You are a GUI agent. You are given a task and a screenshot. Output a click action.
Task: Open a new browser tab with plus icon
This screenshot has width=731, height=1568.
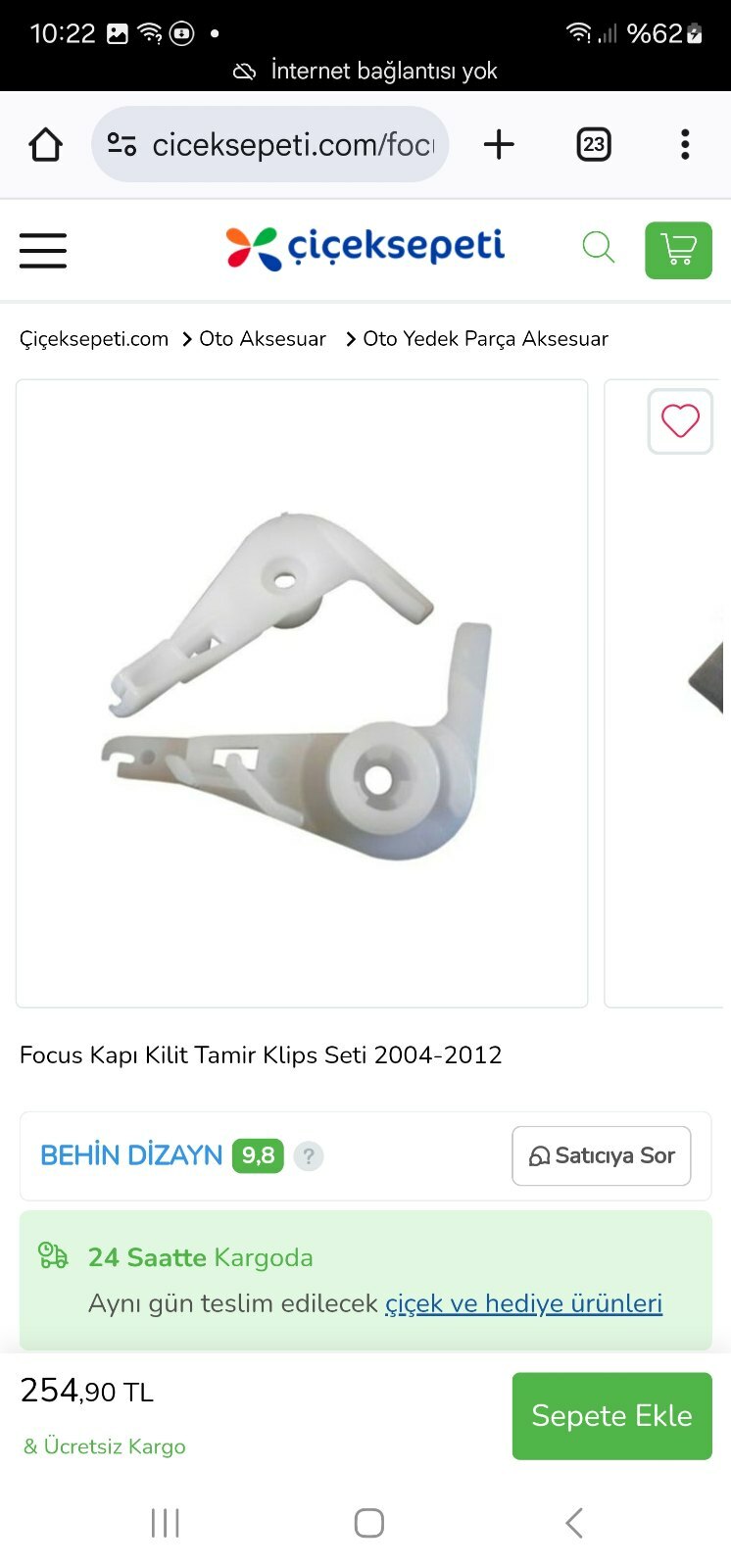click(499, 144)
